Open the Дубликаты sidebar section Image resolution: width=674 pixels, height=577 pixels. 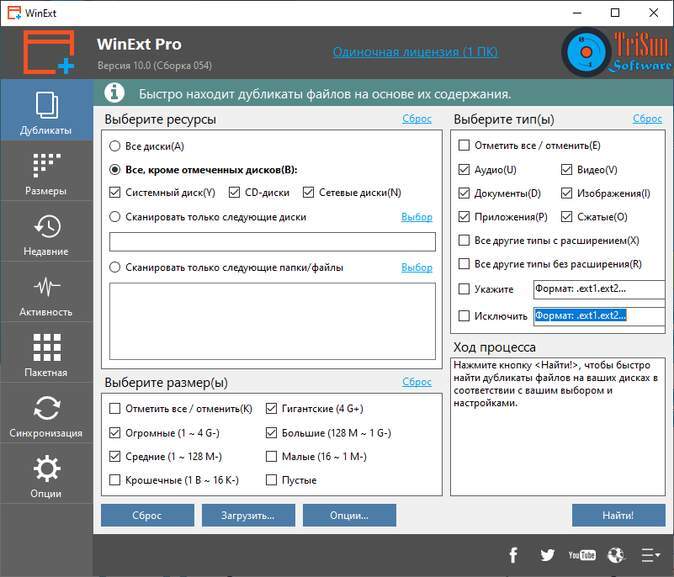46,112
